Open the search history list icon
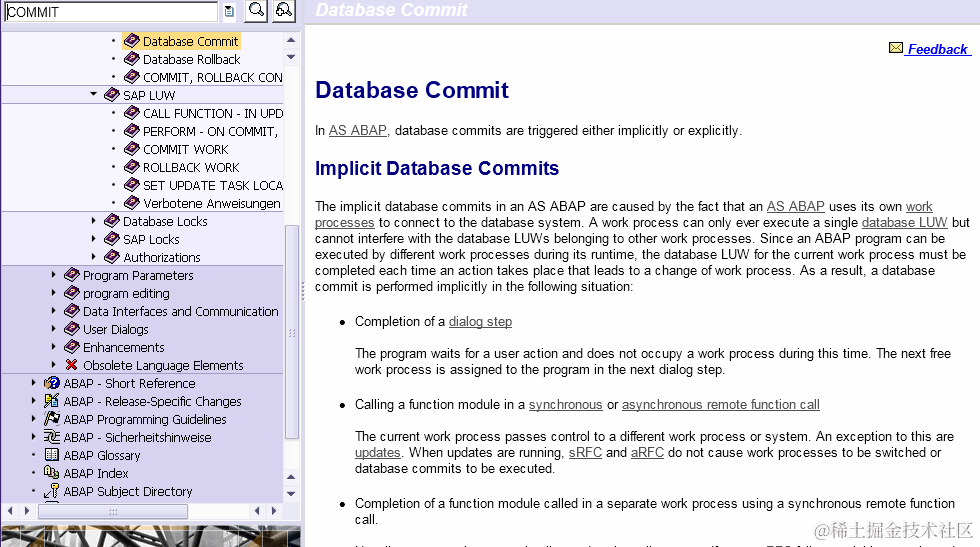This screenshot has height=547, width=980. pos(229,11)
